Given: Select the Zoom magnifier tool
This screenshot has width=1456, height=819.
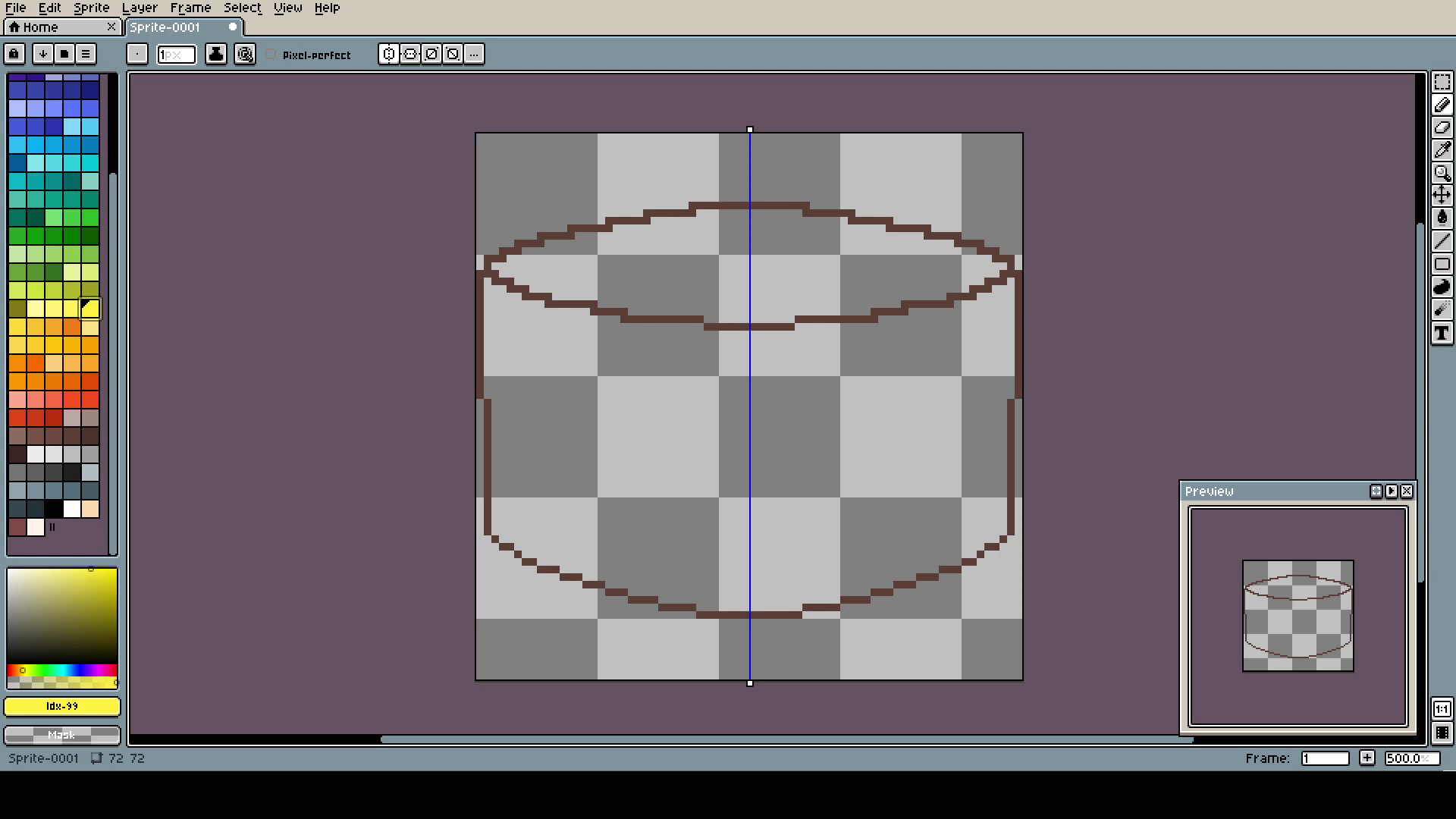Looking at the screenshot, I should (1442, 173).
